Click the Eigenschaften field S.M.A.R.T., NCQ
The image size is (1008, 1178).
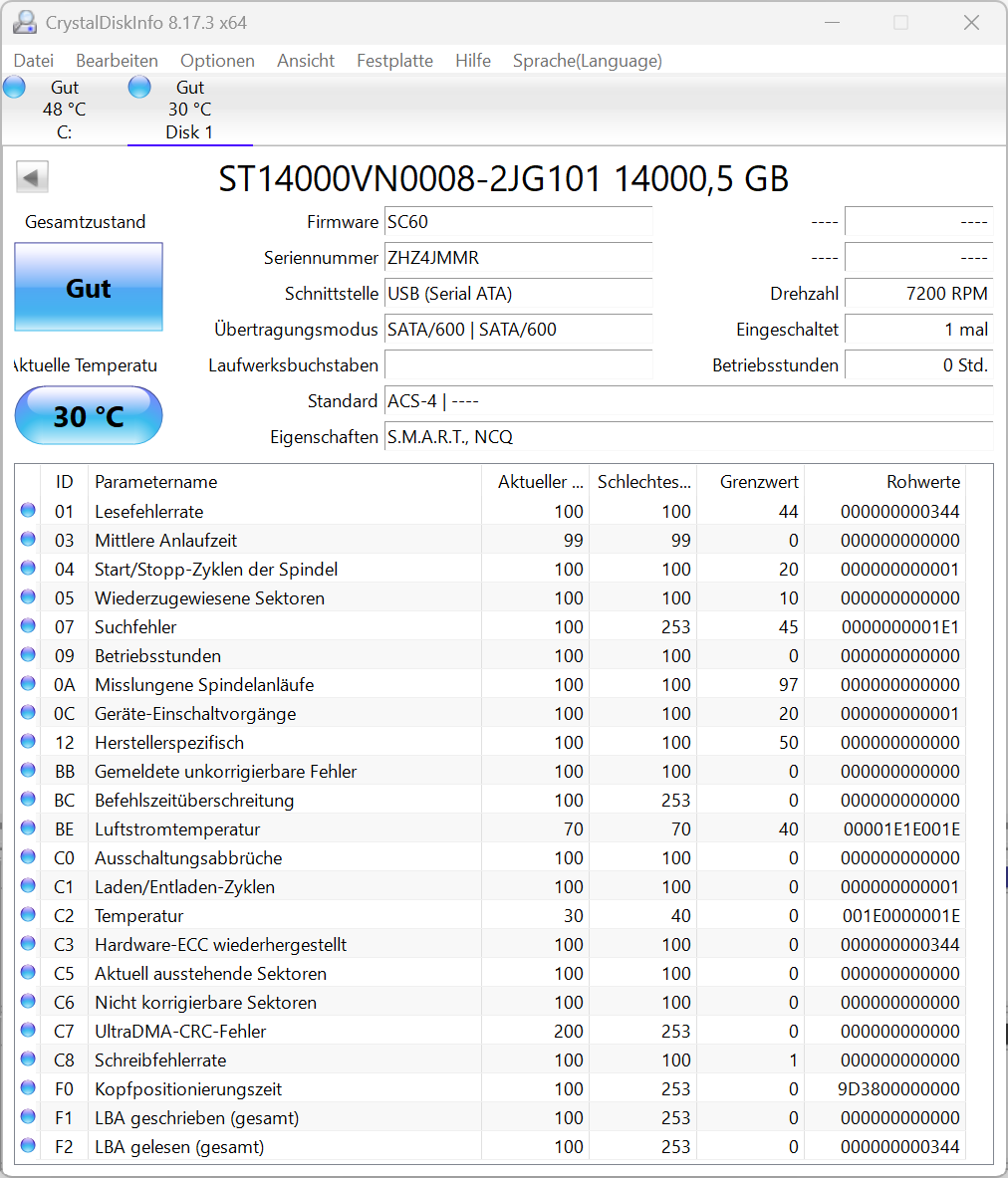click(688, 436)
